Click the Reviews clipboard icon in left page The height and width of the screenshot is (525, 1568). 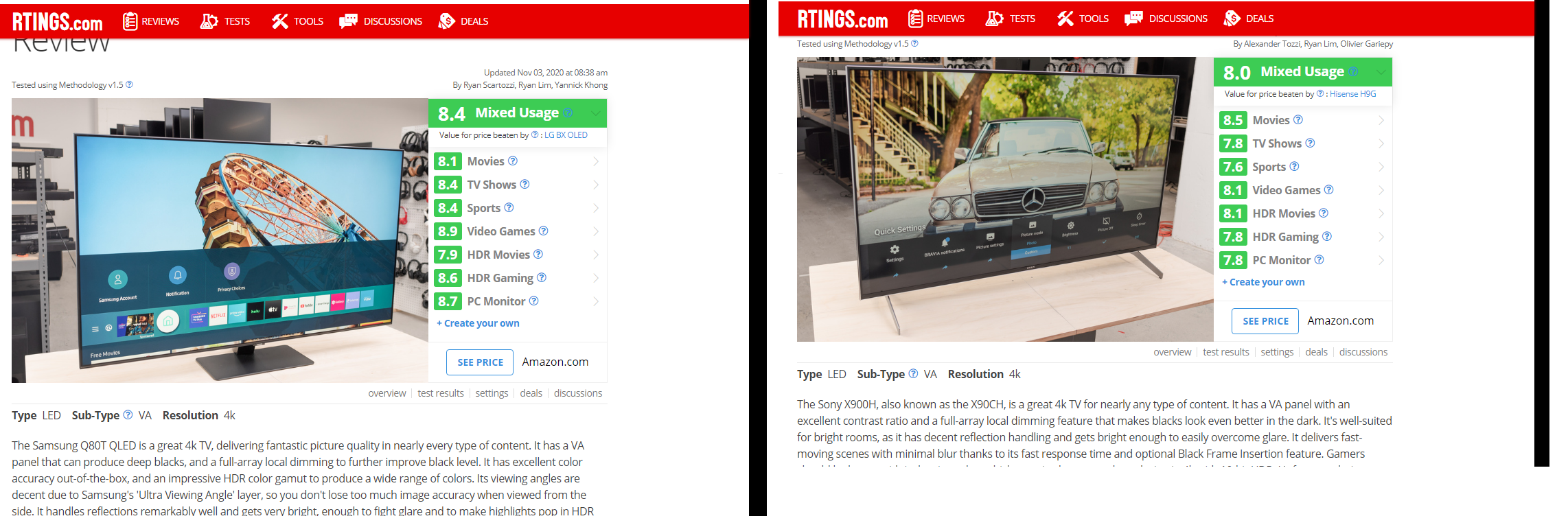tap(130, 21)
